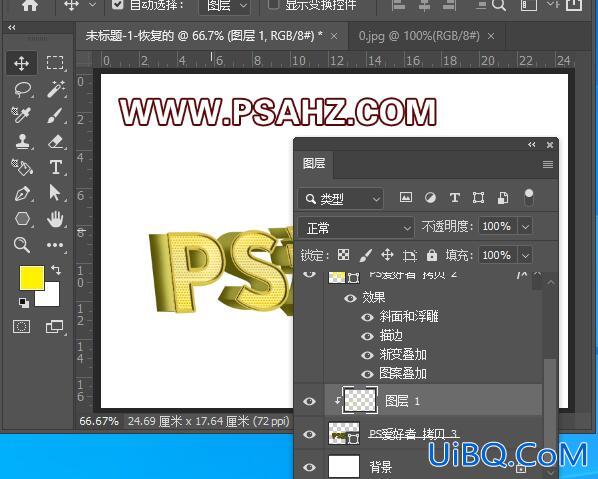The width and height of the screenshot is (598, 479).
Task: Open the Move tool preset arrow
Action: tap(92, 5)
